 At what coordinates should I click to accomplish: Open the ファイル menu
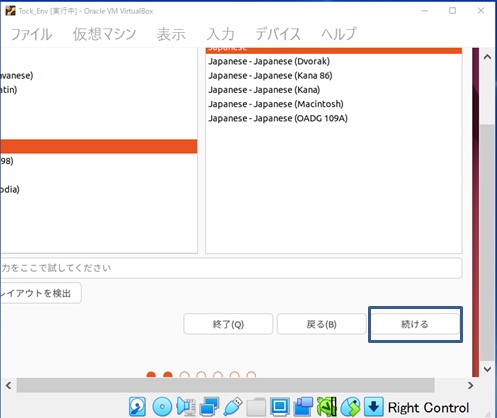[31, 34]
